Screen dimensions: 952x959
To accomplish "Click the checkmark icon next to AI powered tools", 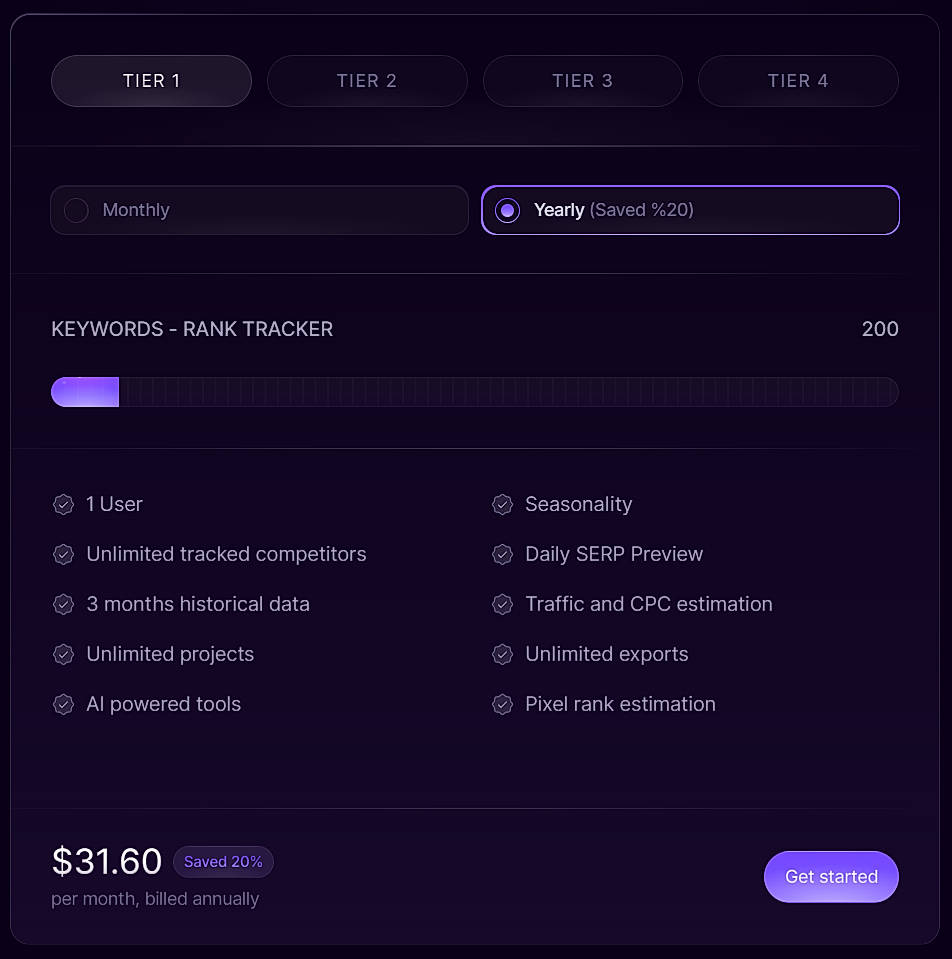I will point(64,704).
